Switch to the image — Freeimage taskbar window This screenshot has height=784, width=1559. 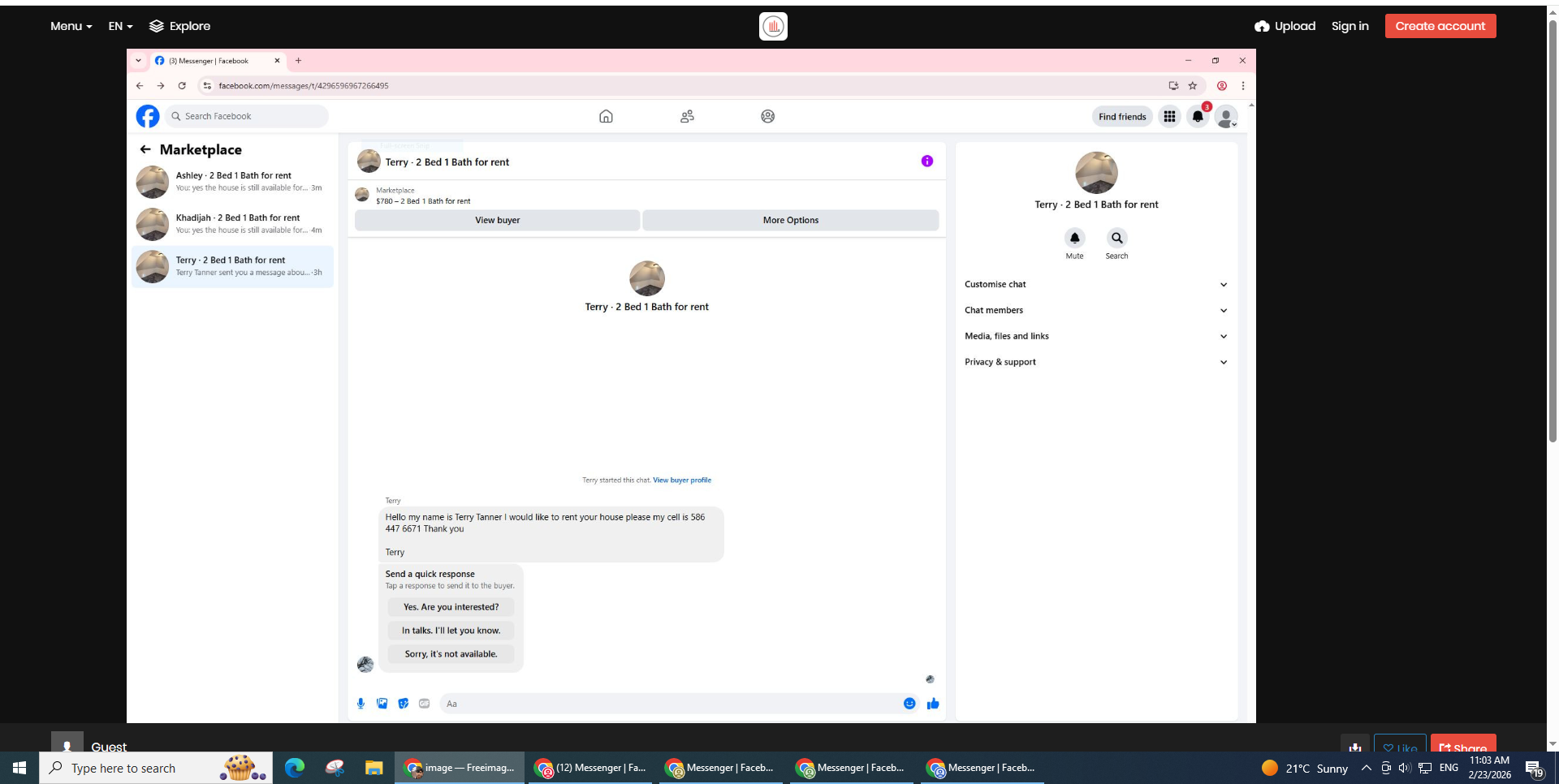[460, 768]
